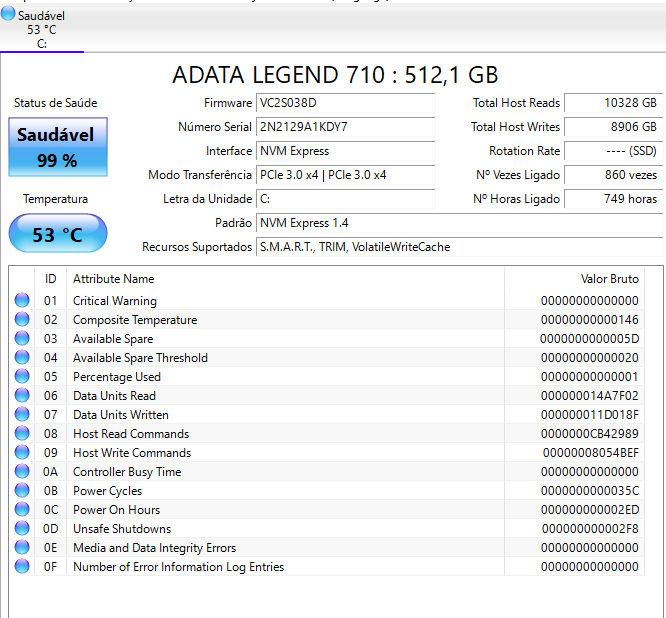Screen dimensions: 666x618
Task: Select the Host Read Commands attribute name
Action: coord(131,434)
